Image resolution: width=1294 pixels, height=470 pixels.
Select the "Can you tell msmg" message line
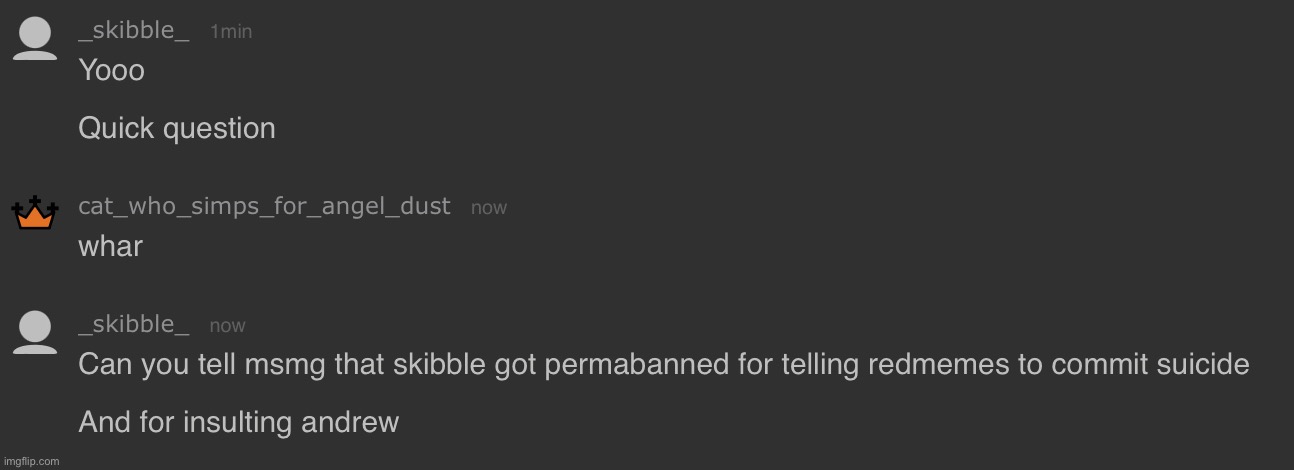coord(662,365)
